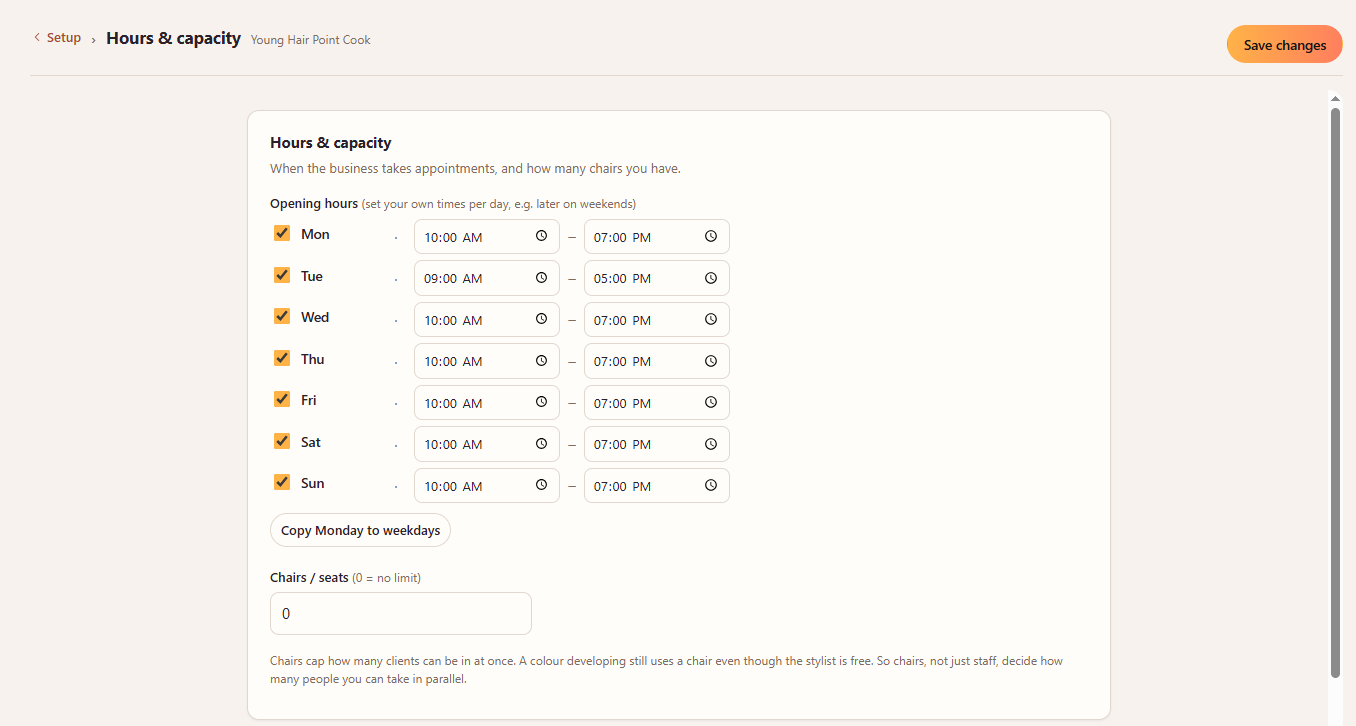Click the Wednesday 10:00 AM opening time field
This screenshot has width=1356, height=726.
(x=486, y=320)
